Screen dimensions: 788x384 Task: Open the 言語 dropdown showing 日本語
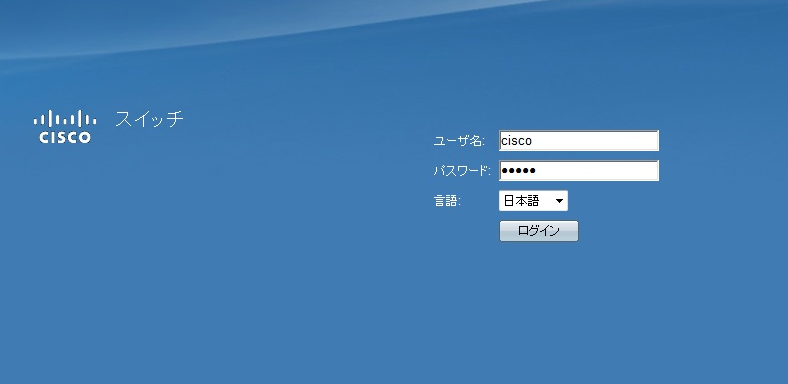click(x=533, y=201)
